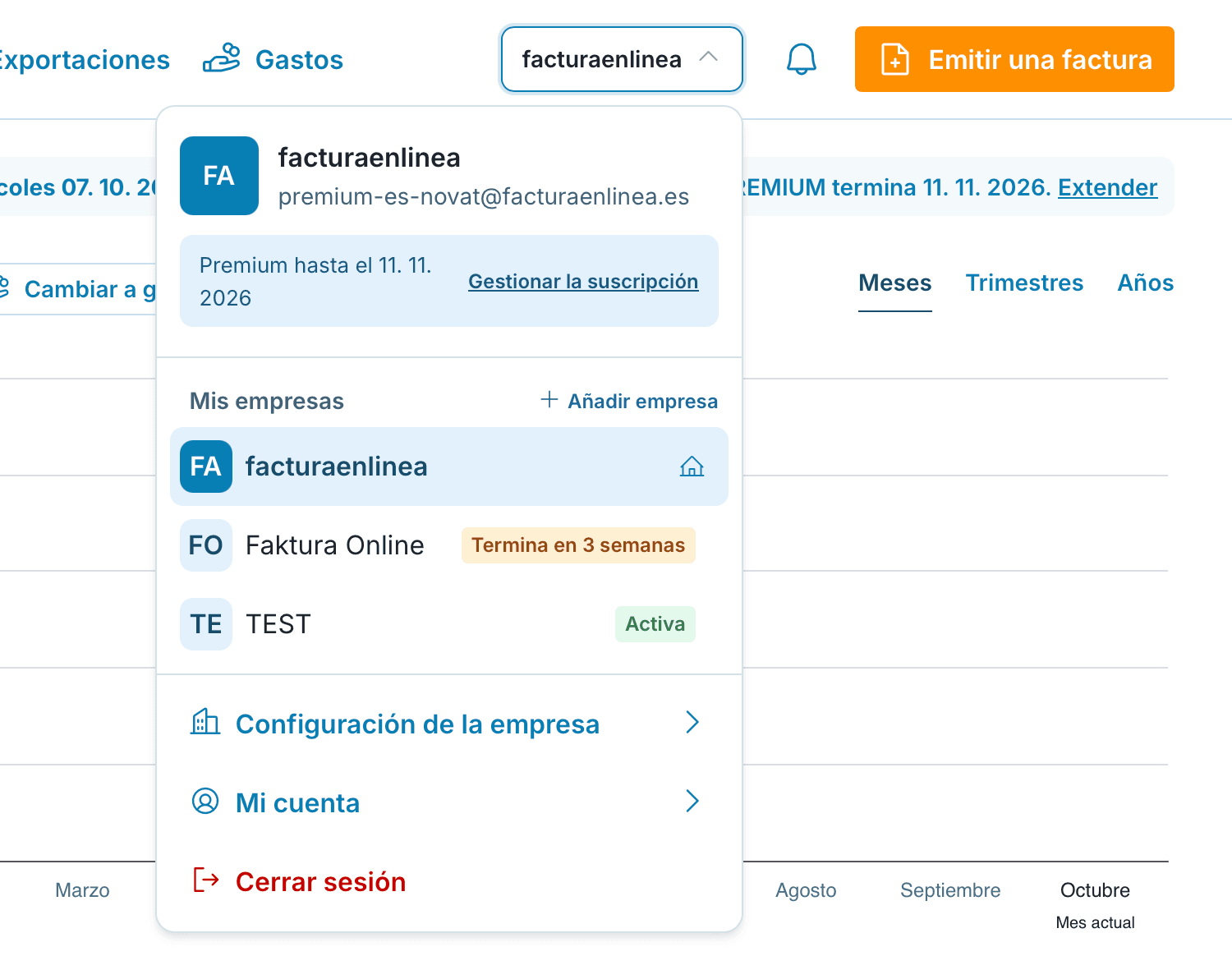Expand Configuración de la empresa chevron
This screenshot has height=956, width=1232.
(692, 722)
